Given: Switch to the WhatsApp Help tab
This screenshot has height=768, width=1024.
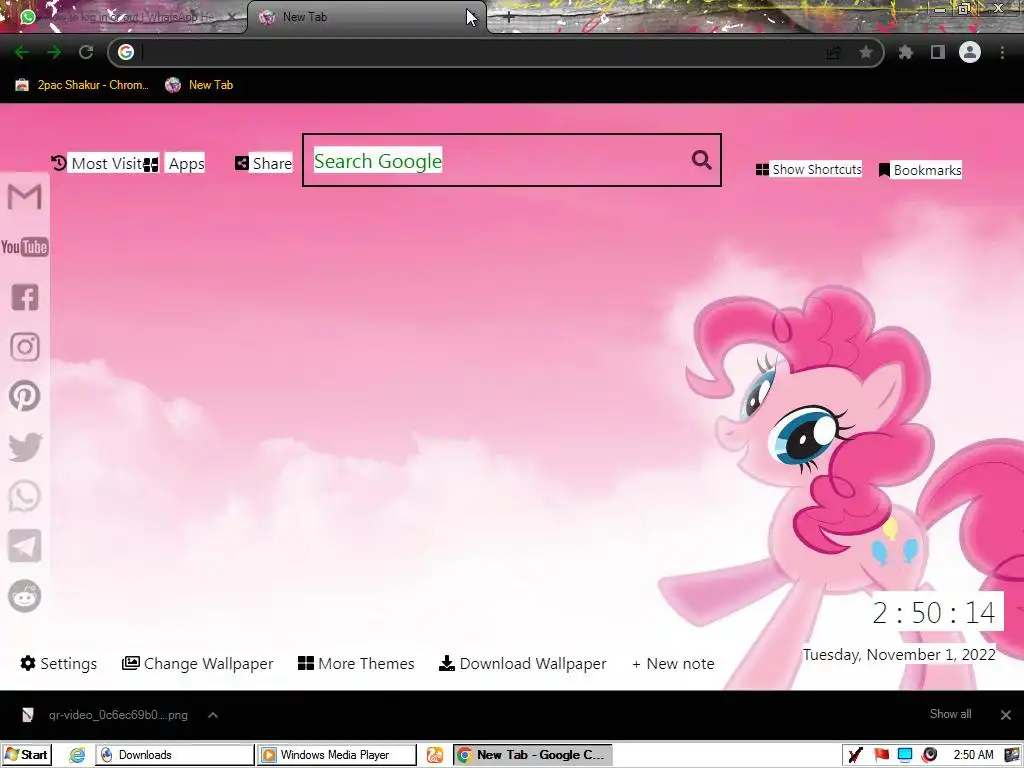Looking at the screenshot, I should [123, 17].
